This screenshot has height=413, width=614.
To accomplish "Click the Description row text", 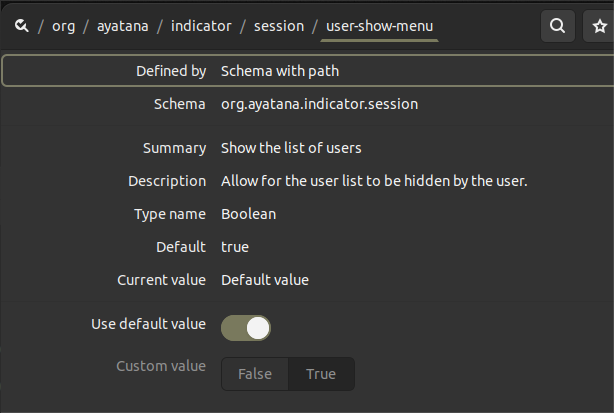I will pos(373,181).
